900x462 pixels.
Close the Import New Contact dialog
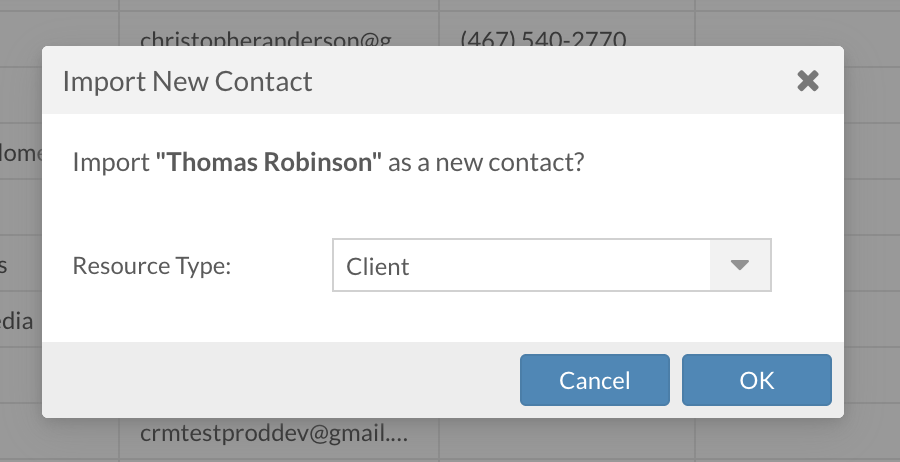click(x=808, y=81)
